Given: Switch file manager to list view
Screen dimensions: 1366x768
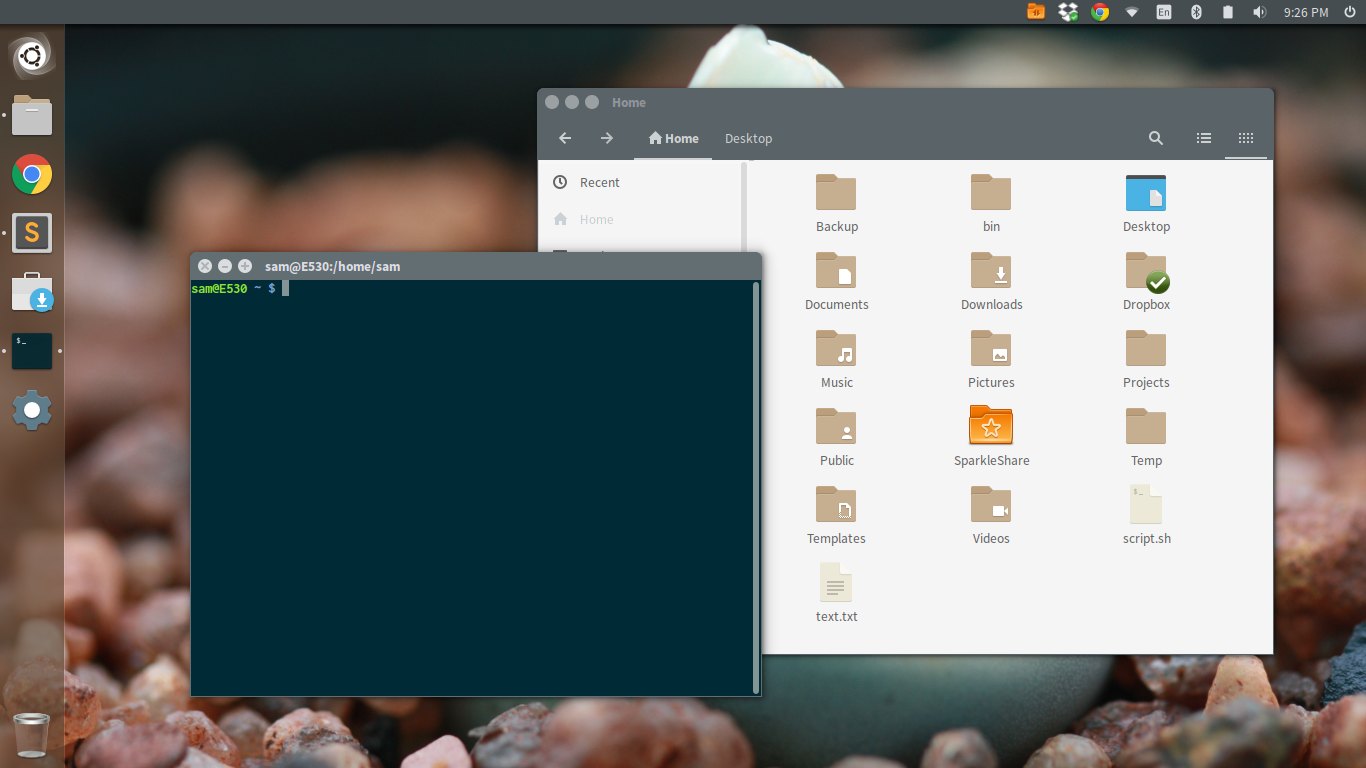Looking at the screenshot, I should 1204,139.
